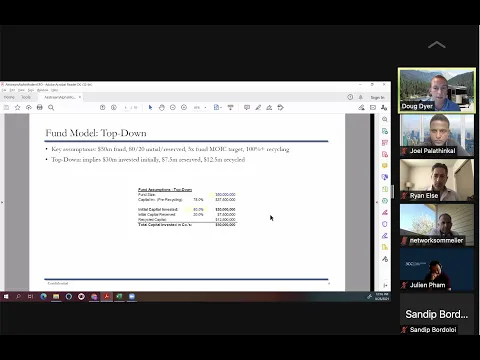Click the star bookmark icon in Acrobat toolbar
Screen dimensions: 480x360
pos(17,107)
